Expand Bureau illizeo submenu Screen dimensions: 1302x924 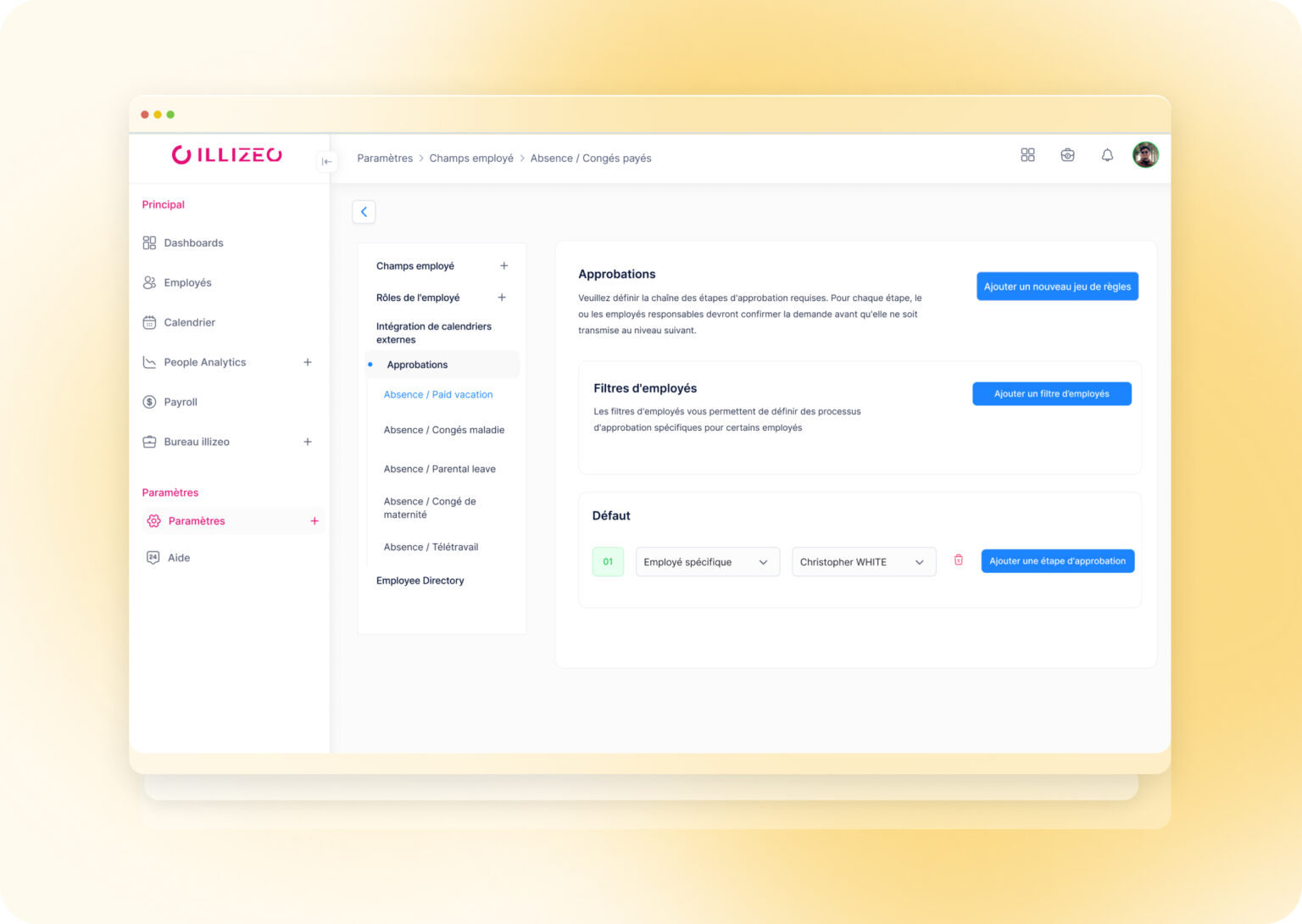click(308, 443)
